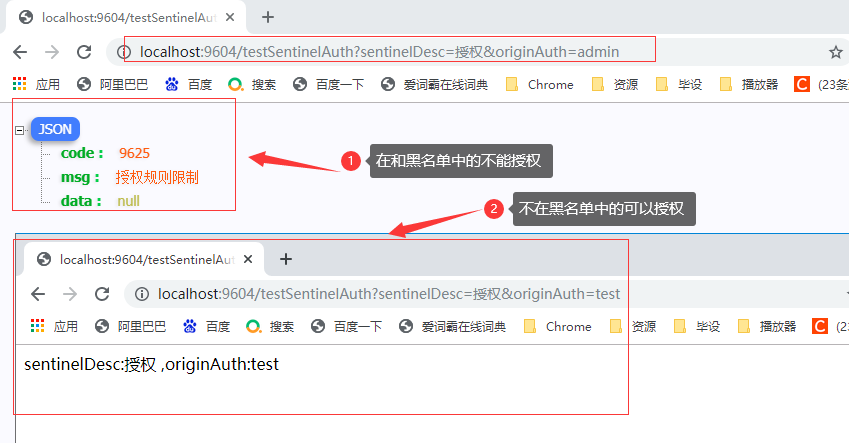The image size is (849, 443).
Task: Click the reload button in top browser
Action: (83, 52)
